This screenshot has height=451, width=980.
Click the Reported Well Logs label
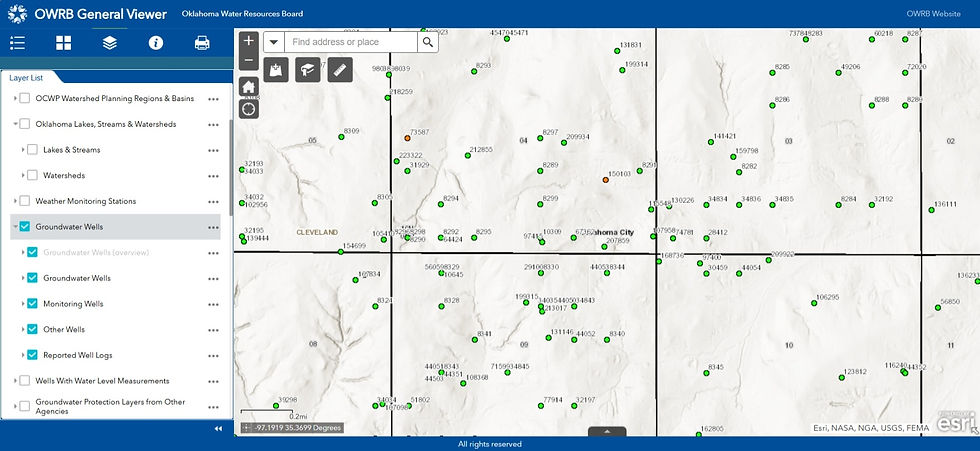78,355
